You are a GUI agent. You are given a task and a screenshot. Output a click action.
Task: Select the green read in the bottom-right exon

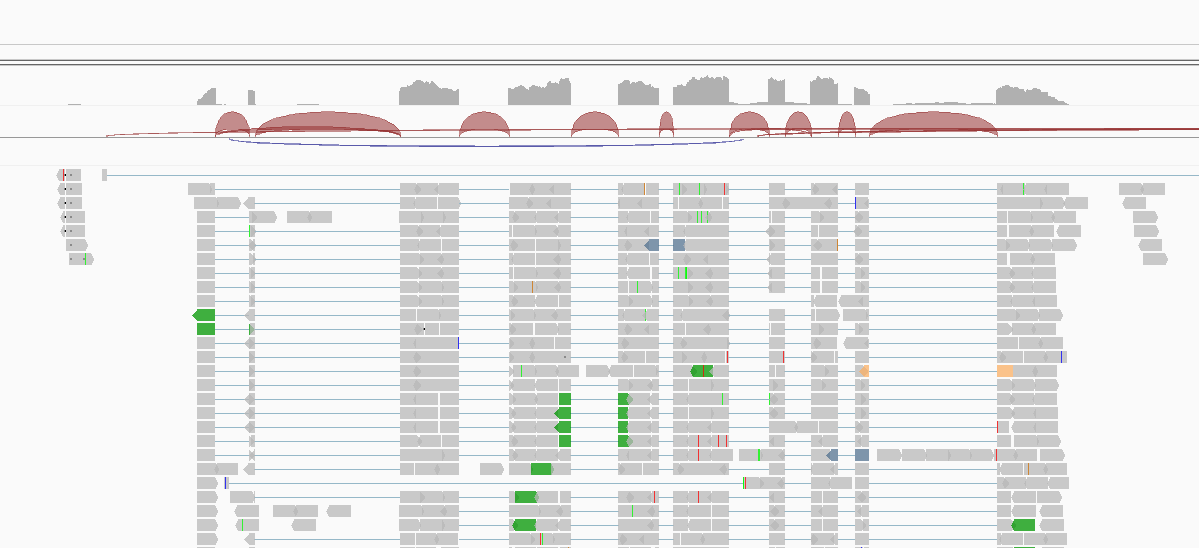point(1023,525)
